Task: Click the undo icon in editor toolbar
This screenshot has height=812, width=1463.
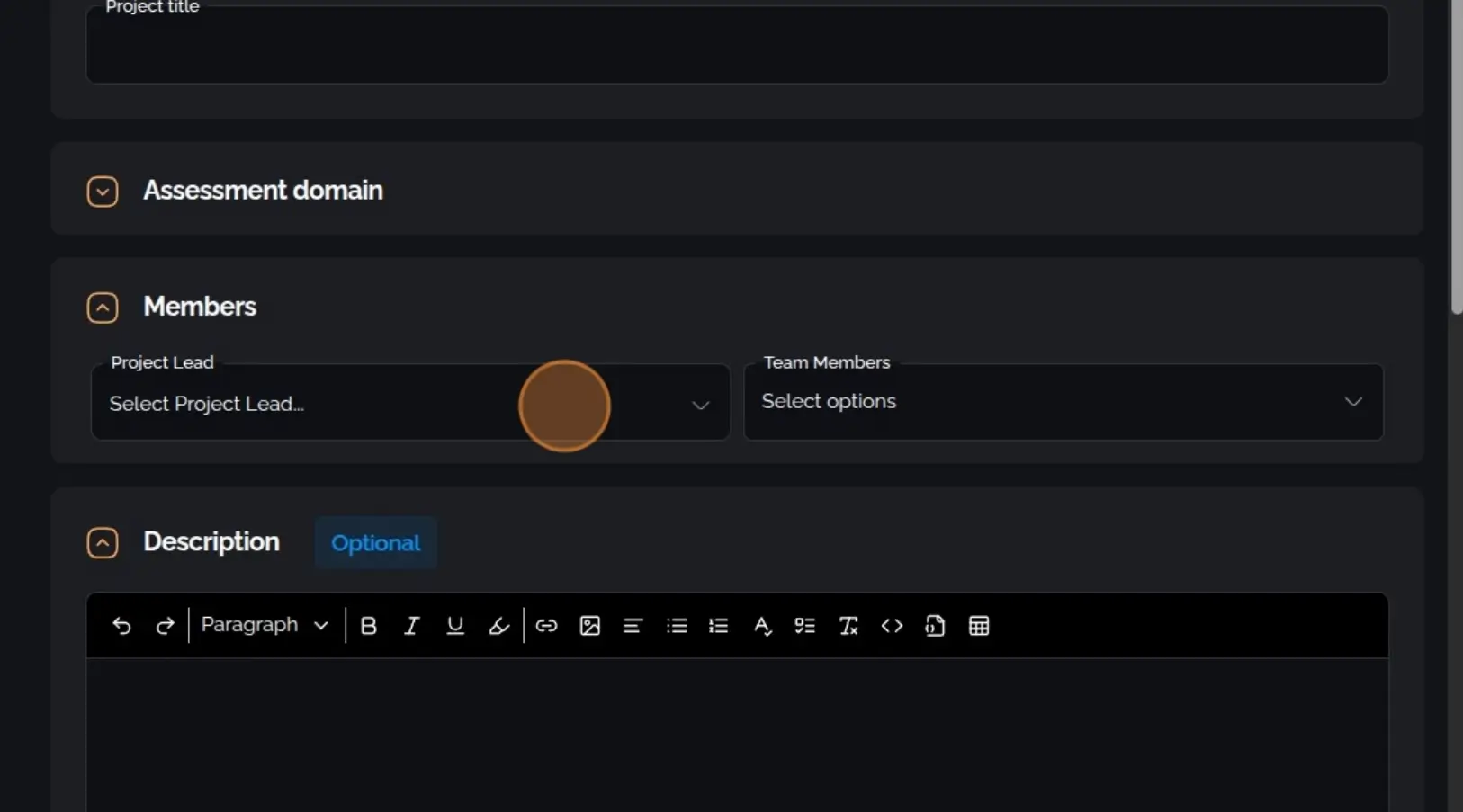Action: tap(121, 626)
